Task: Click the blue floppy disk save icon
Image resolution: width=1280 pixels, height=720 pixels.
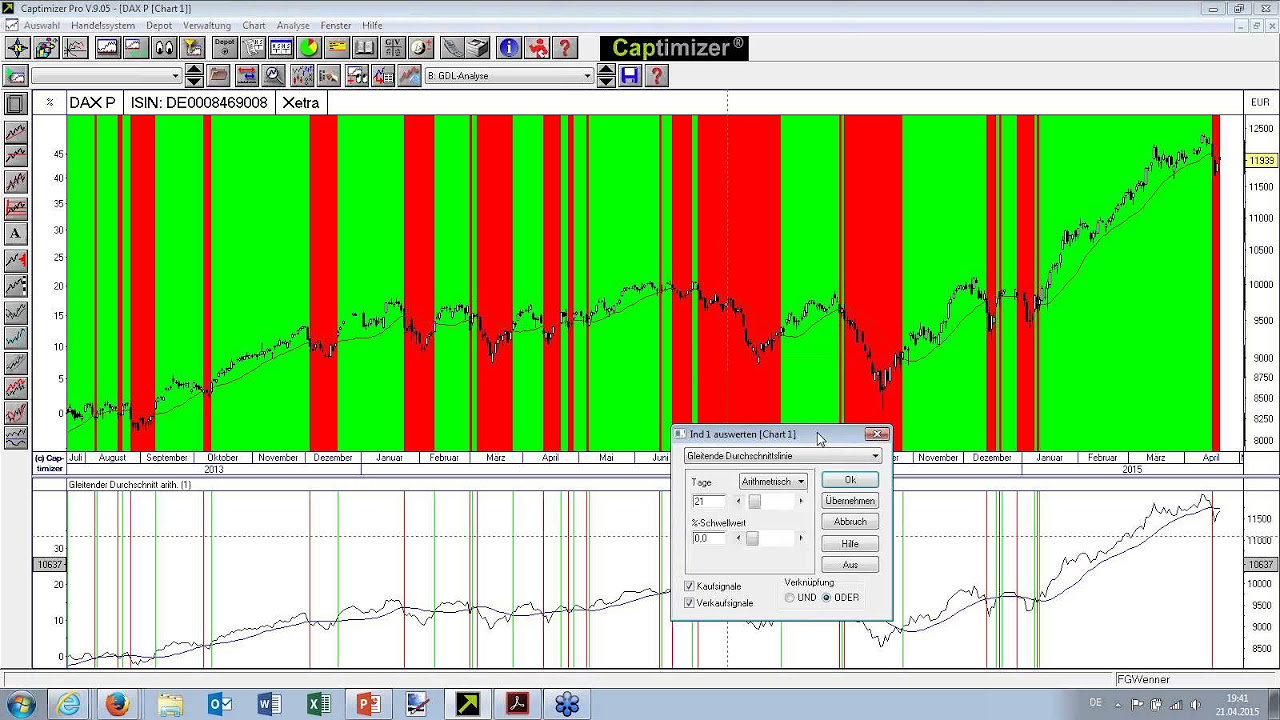Action: tap(629, 76)
